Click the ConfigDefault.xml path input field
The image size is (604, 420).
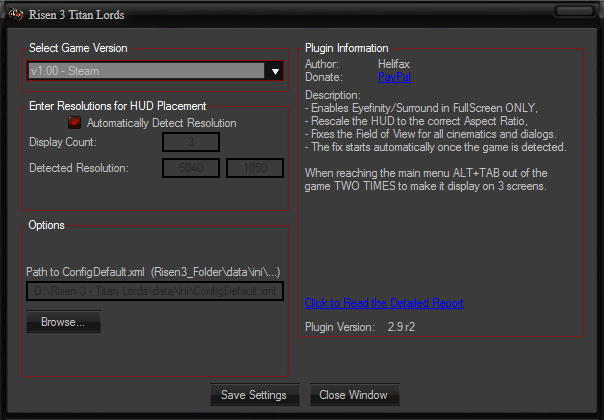(x=155, y=291)
